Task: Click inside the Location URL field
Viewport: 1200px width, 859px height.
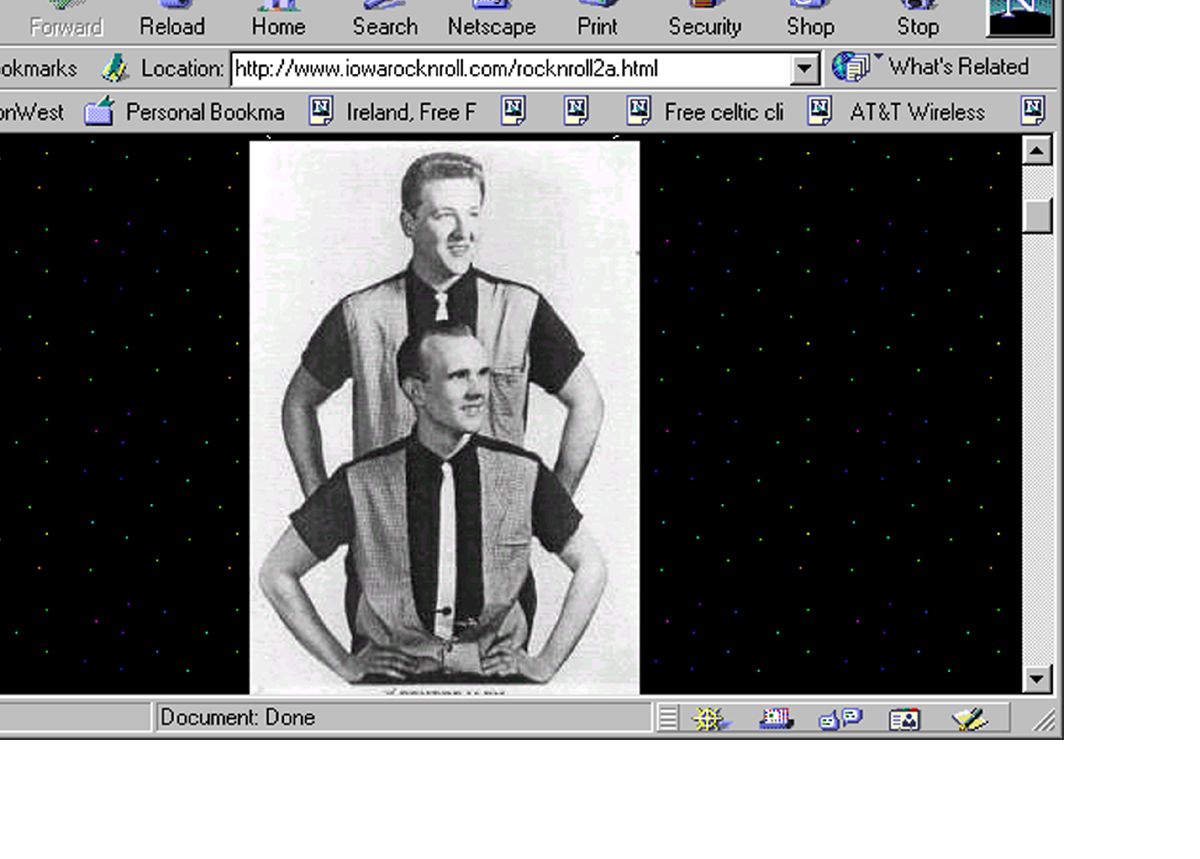Action: pos(510,69)
